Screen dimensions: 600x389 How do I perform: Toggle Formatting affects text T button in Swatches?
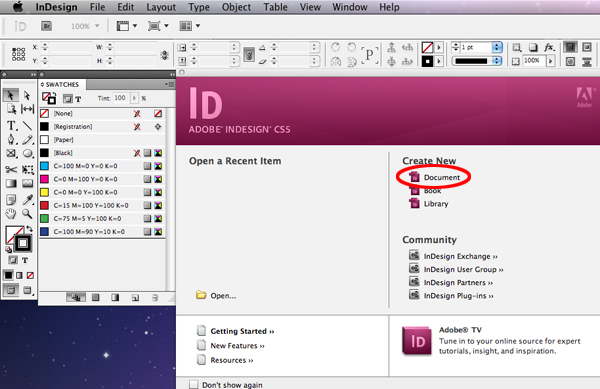tap(78, 99)
